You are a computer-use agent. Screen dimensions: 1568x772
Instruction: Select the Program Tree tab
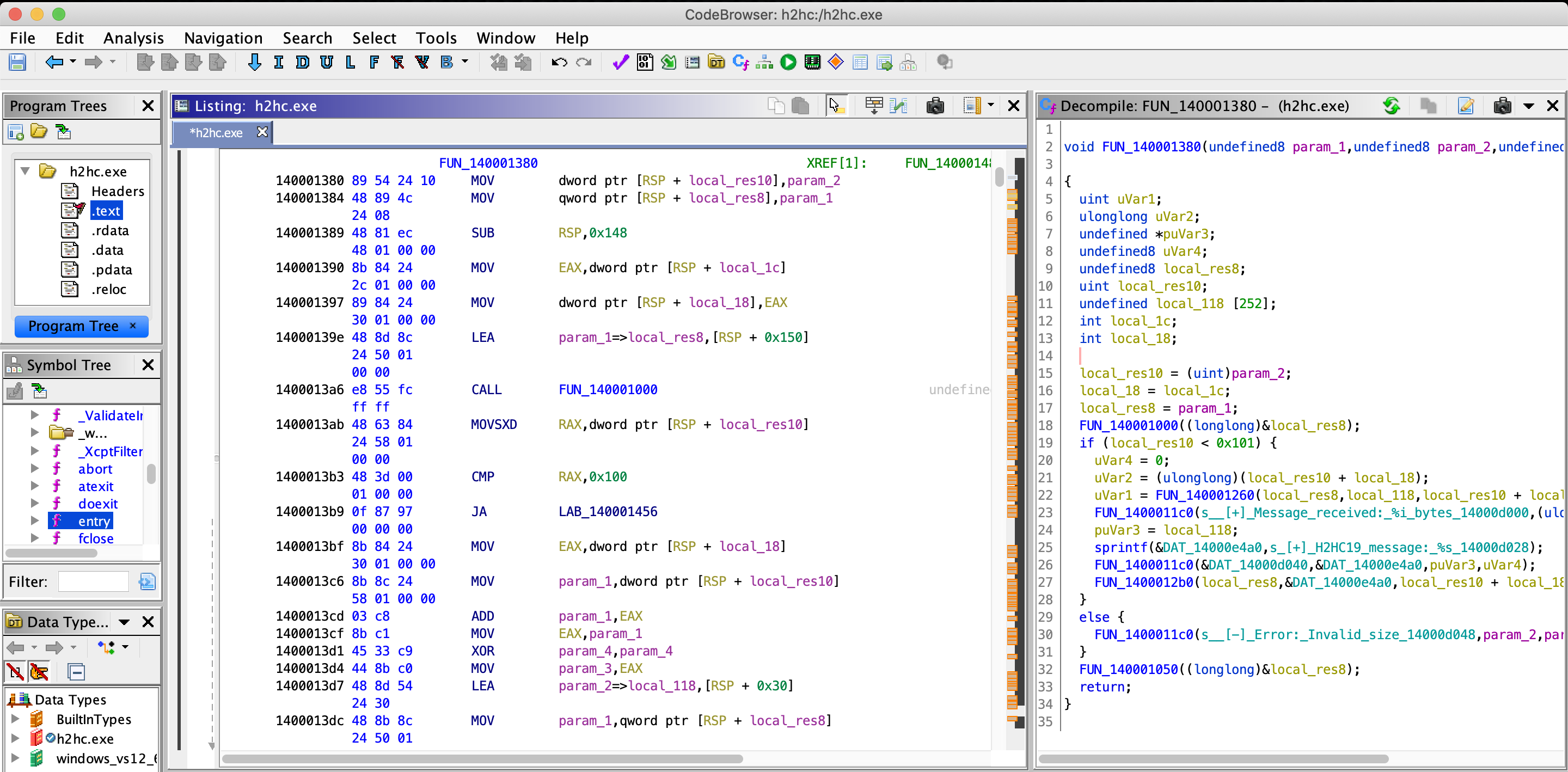click(x=73, y=326)
